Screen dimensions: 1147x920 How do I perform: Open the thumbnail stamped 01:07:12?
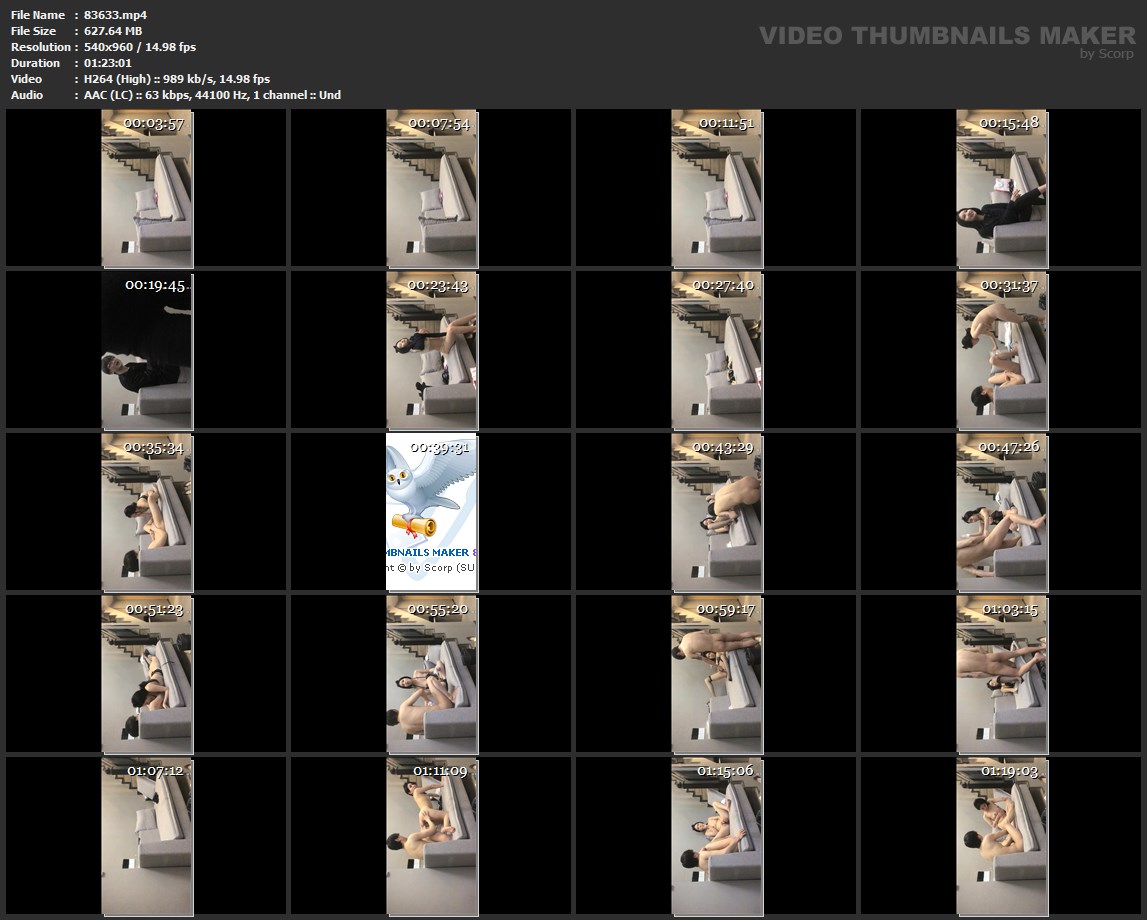(x=146, y=836)
